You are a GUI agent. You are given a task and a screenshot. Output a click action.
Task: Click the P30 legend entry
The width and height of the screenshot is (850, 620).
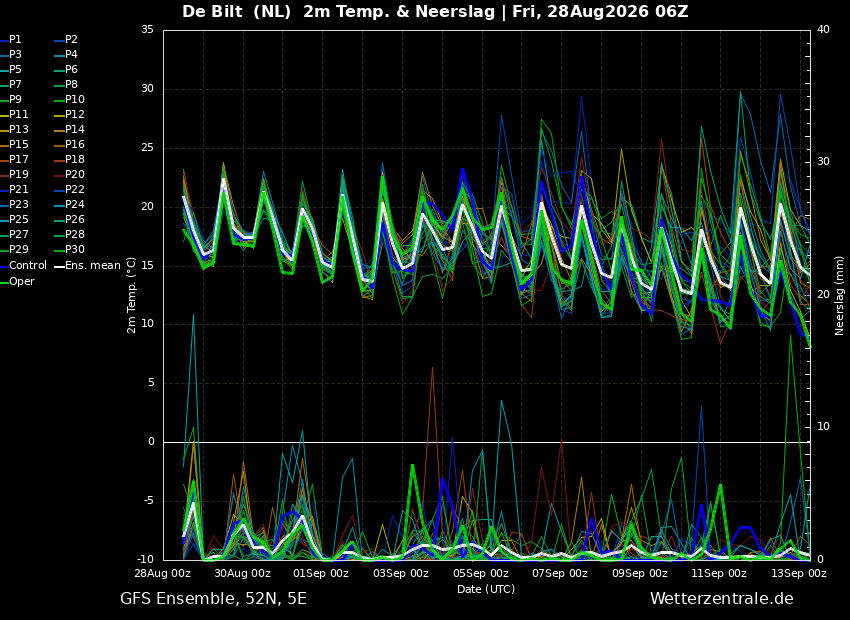click(70, 249)
